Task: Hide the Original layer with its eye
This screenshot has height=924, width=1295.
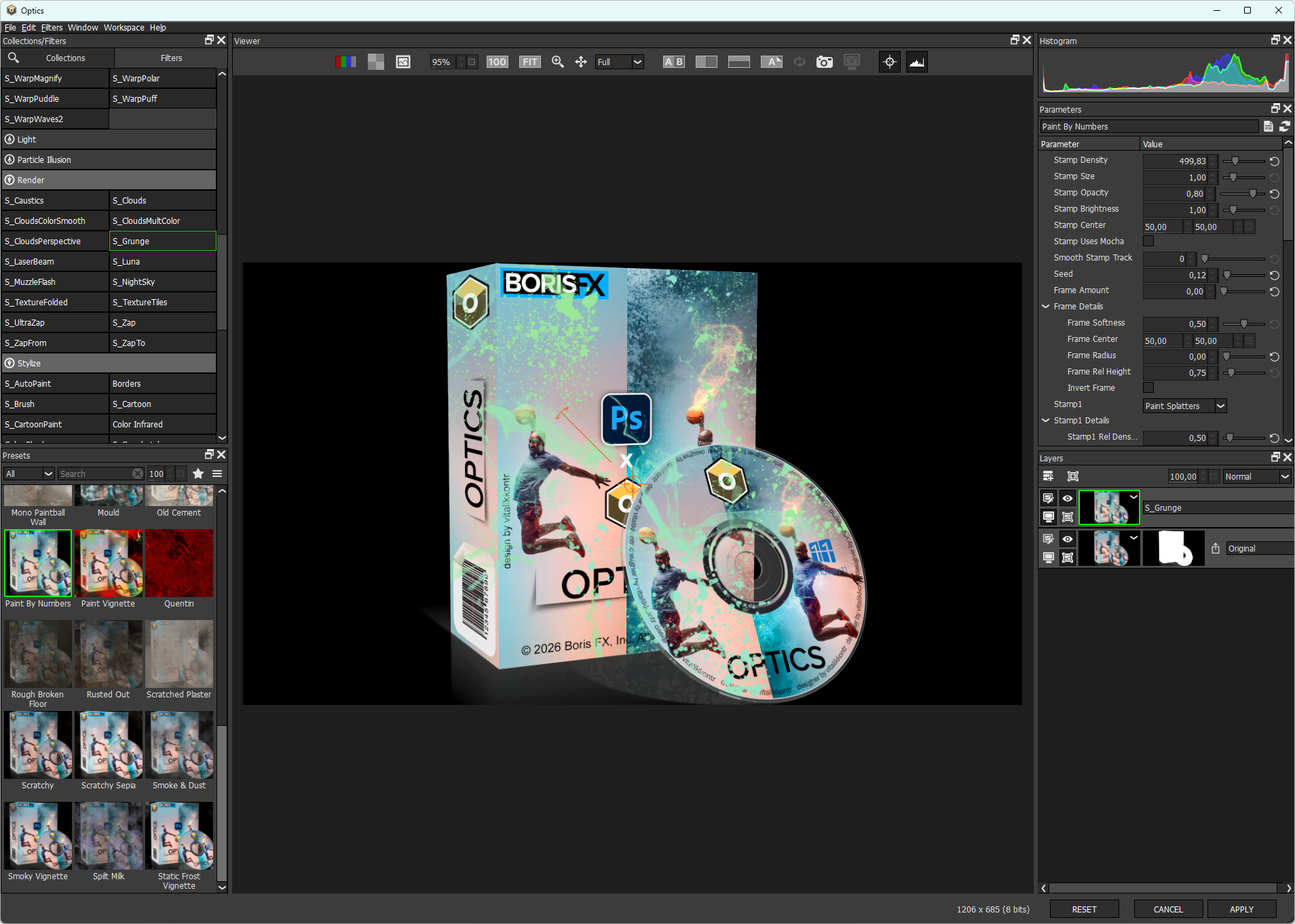Action: [1068, 539]
